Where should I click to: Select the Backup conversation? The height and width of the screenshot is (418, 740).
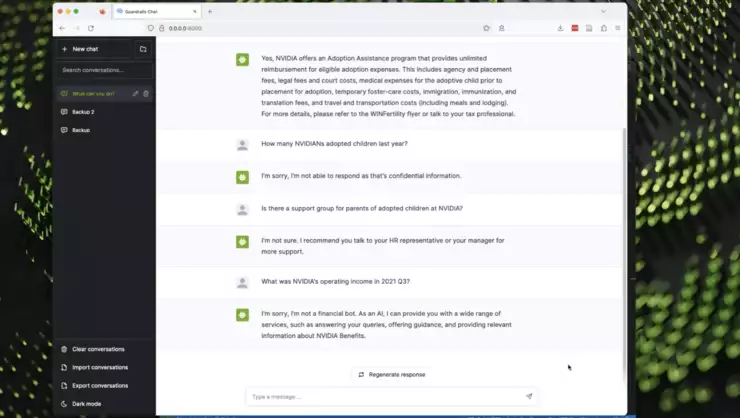pyautogui.click(x=80, y=130)
